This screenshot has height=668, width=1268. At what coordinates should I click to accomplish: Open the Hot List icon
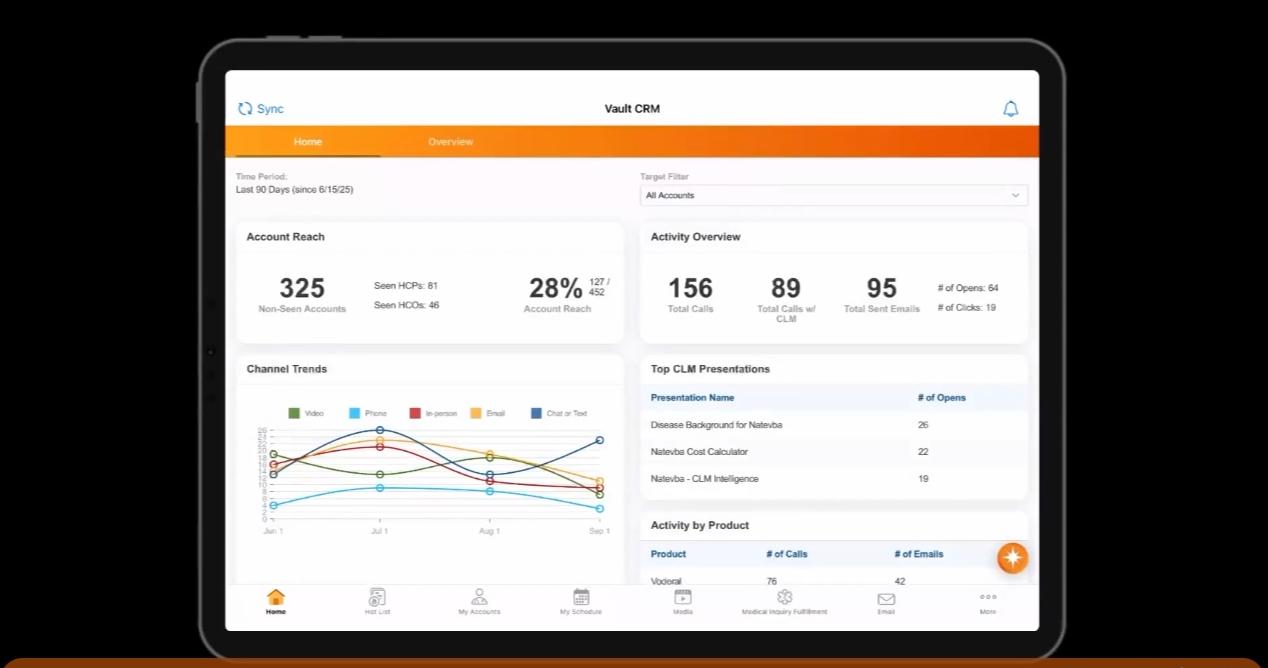[x=377, y=598]
